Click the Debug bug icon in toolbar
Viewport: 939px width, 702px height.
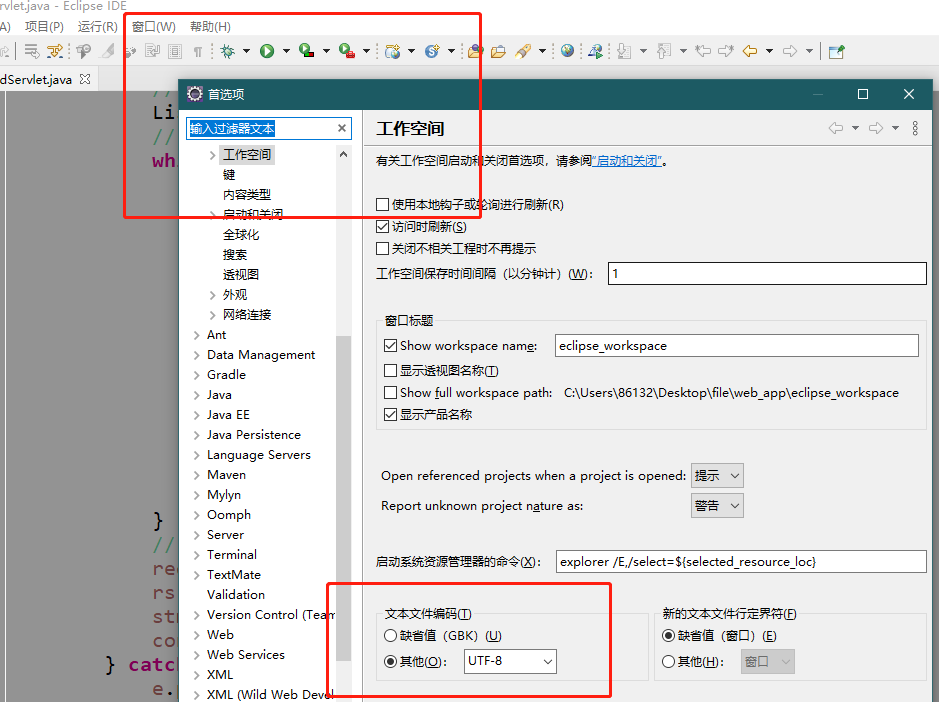point(228,52)
